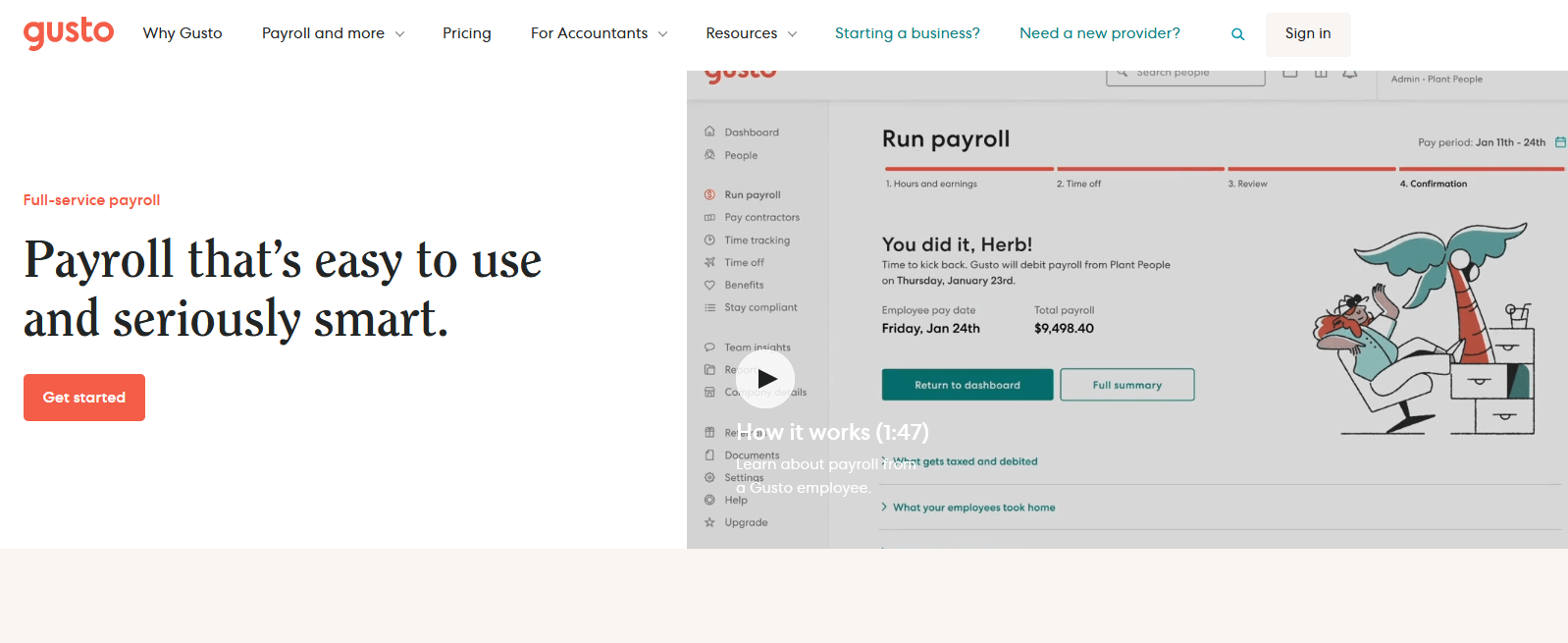Select Settings in the sidebar
This screenshot has width=1568, height=643.
click(x=734, y=477)
